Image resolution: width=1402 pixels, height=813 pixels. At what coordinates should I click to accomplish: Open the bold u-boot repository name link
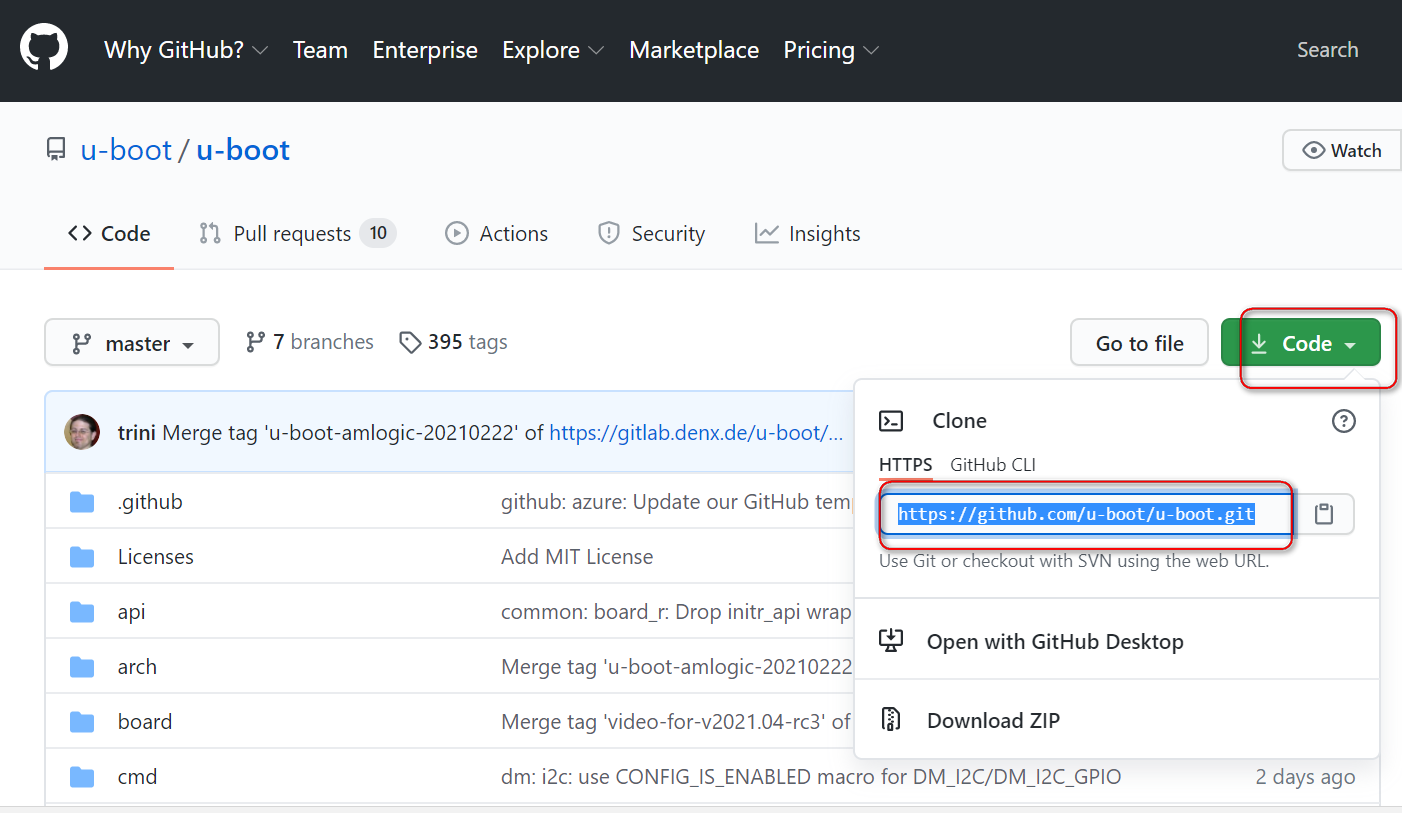point(243,150)
